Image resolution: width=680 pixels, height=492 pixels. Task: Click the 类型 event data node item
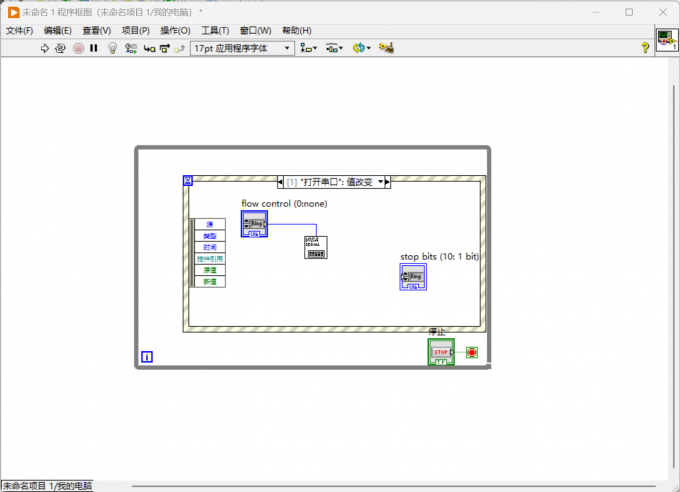210,236
